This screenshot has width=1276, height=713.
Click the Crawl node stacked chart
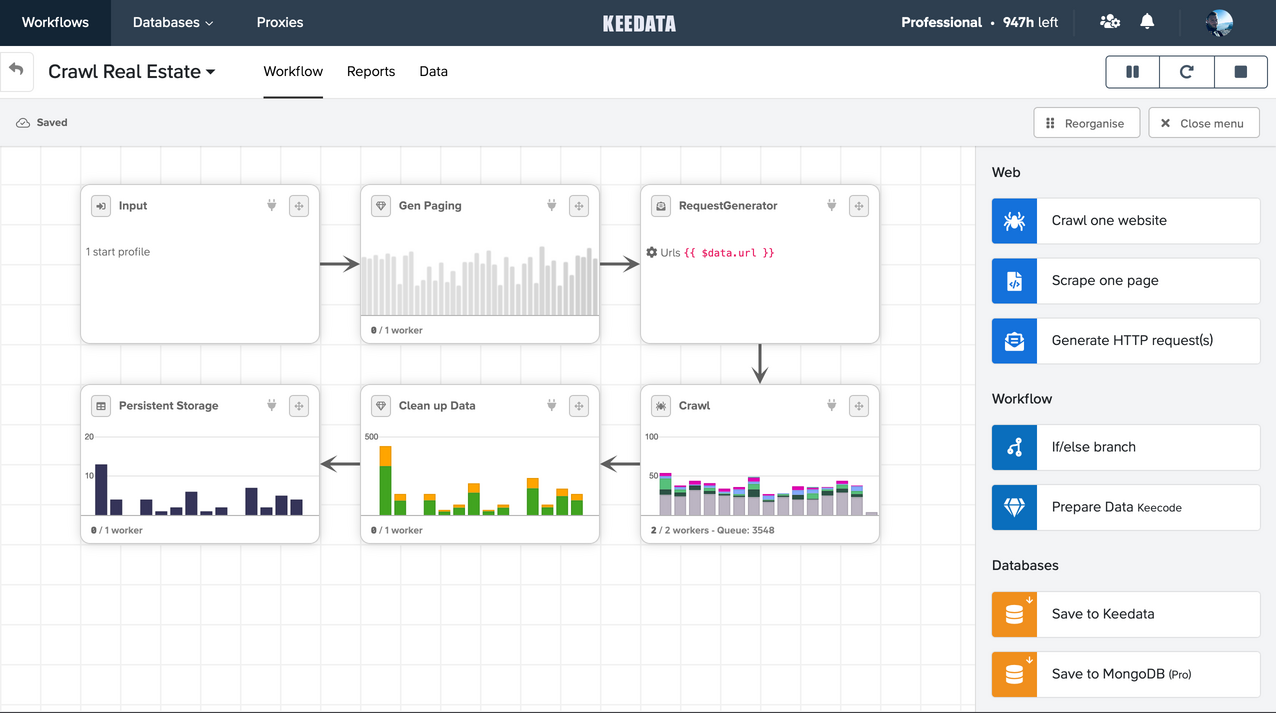760,475
